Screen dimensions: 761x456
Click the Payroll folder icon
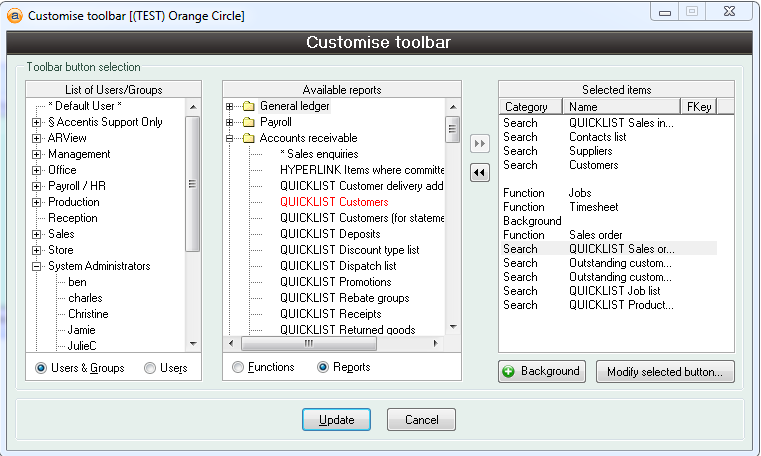247,122
